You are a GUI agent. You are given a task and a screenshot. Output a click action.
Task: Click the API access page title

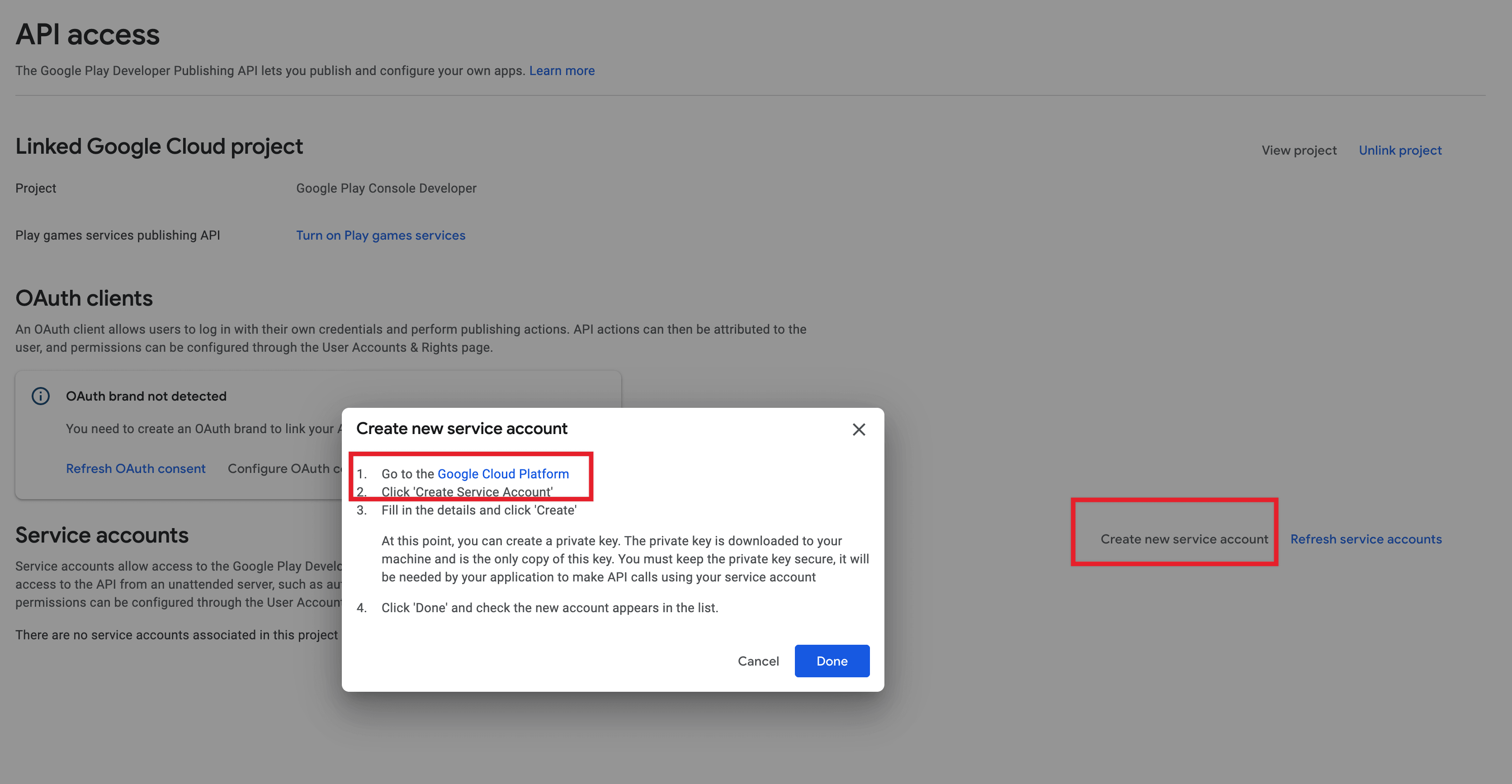click(x=87, y=34)
